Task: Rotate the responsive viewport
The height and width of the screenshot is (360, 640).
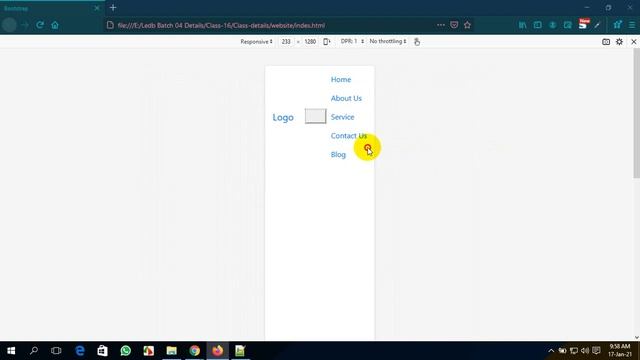Action: pyautogui.click(x=327, y=42)
